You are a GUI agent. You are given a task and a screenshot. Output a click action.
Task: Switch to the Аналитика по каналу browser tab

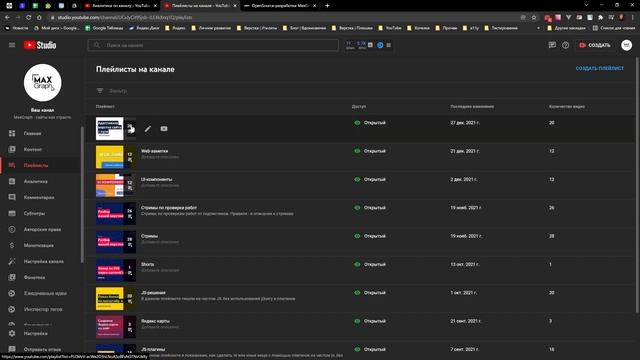coord(120,6)
